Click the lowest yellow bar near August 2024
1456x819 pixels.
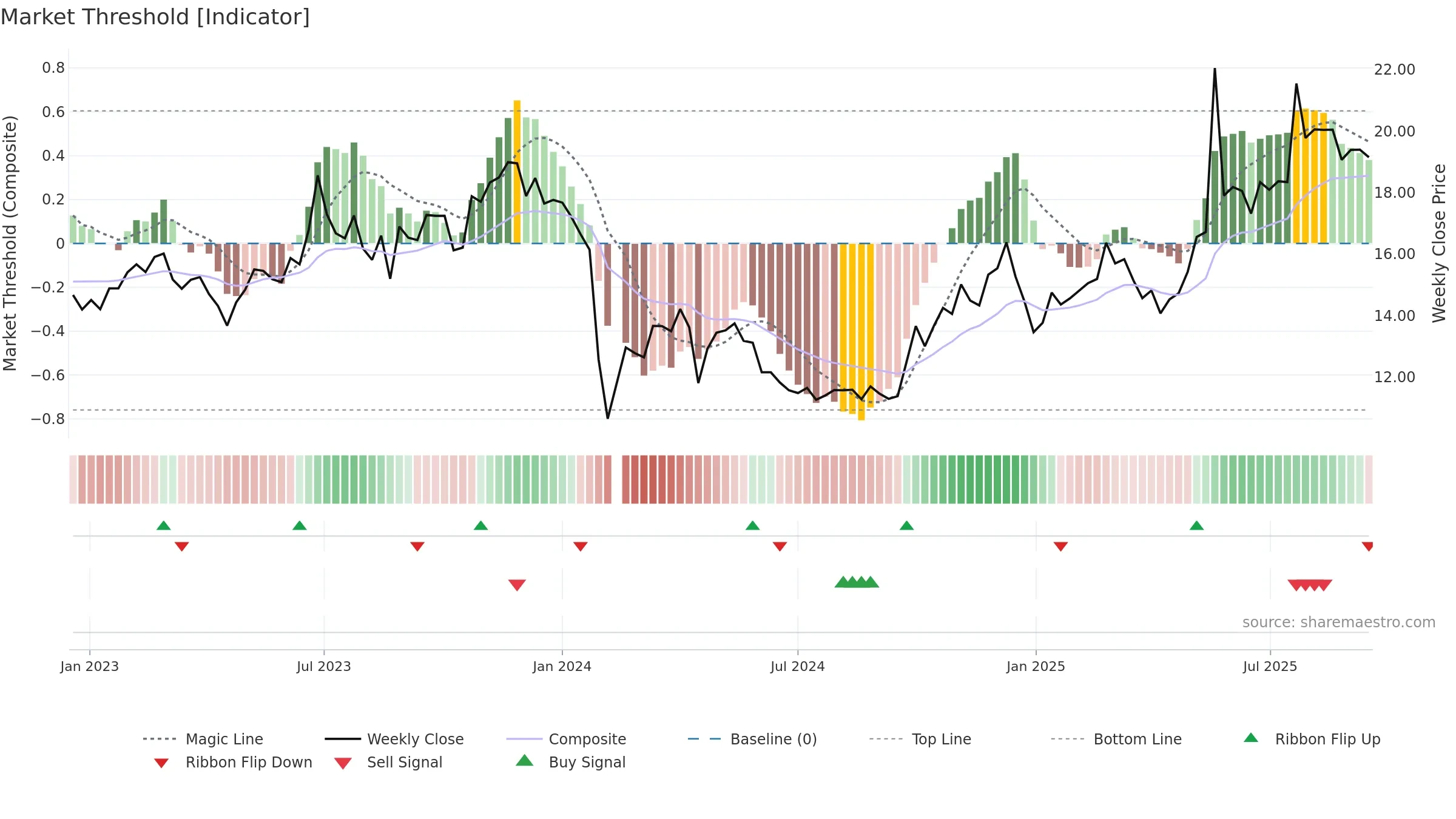click(861, 332)
